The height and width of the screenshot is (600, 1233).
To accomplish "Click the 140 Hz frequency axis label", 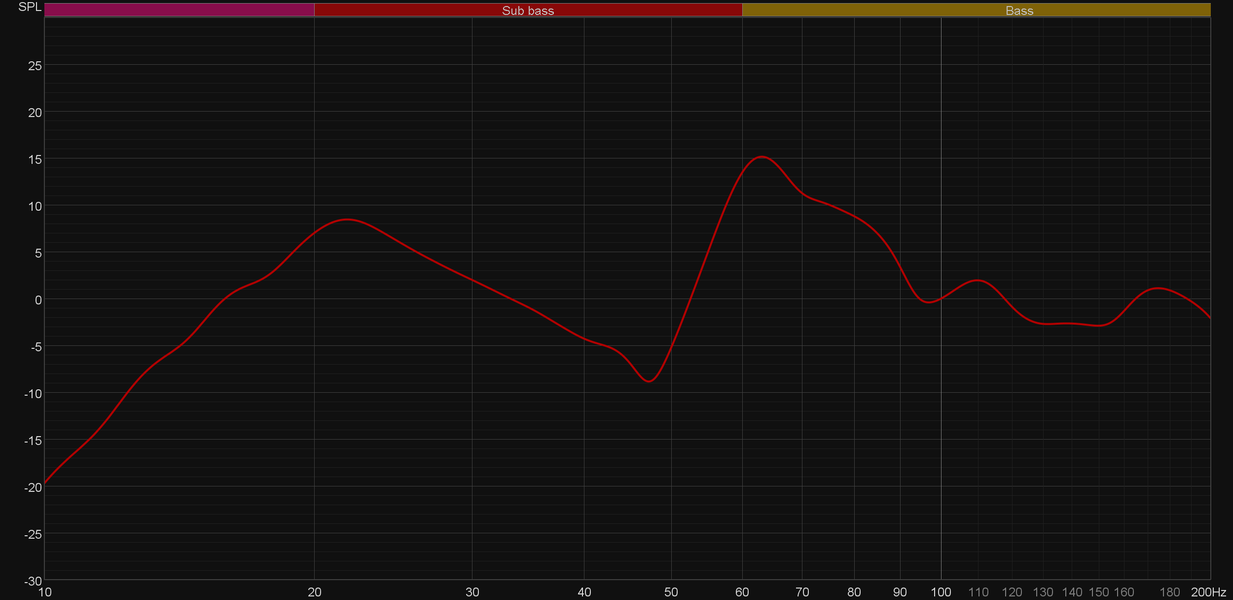I will [x=1072, y=592].
